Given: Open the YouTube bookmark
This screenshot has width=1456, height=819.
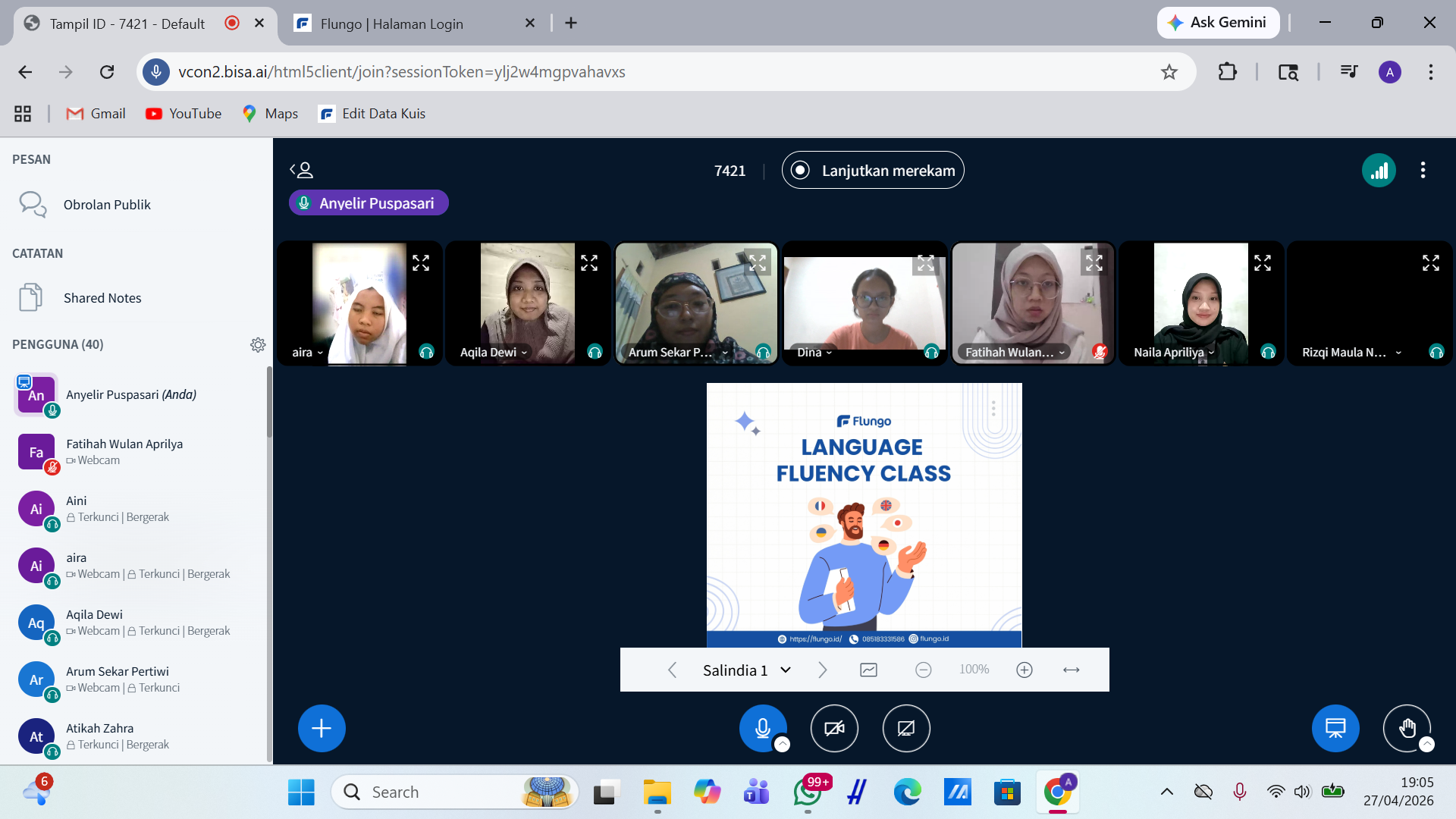Looking at the screenshot, I should [184, 114].
